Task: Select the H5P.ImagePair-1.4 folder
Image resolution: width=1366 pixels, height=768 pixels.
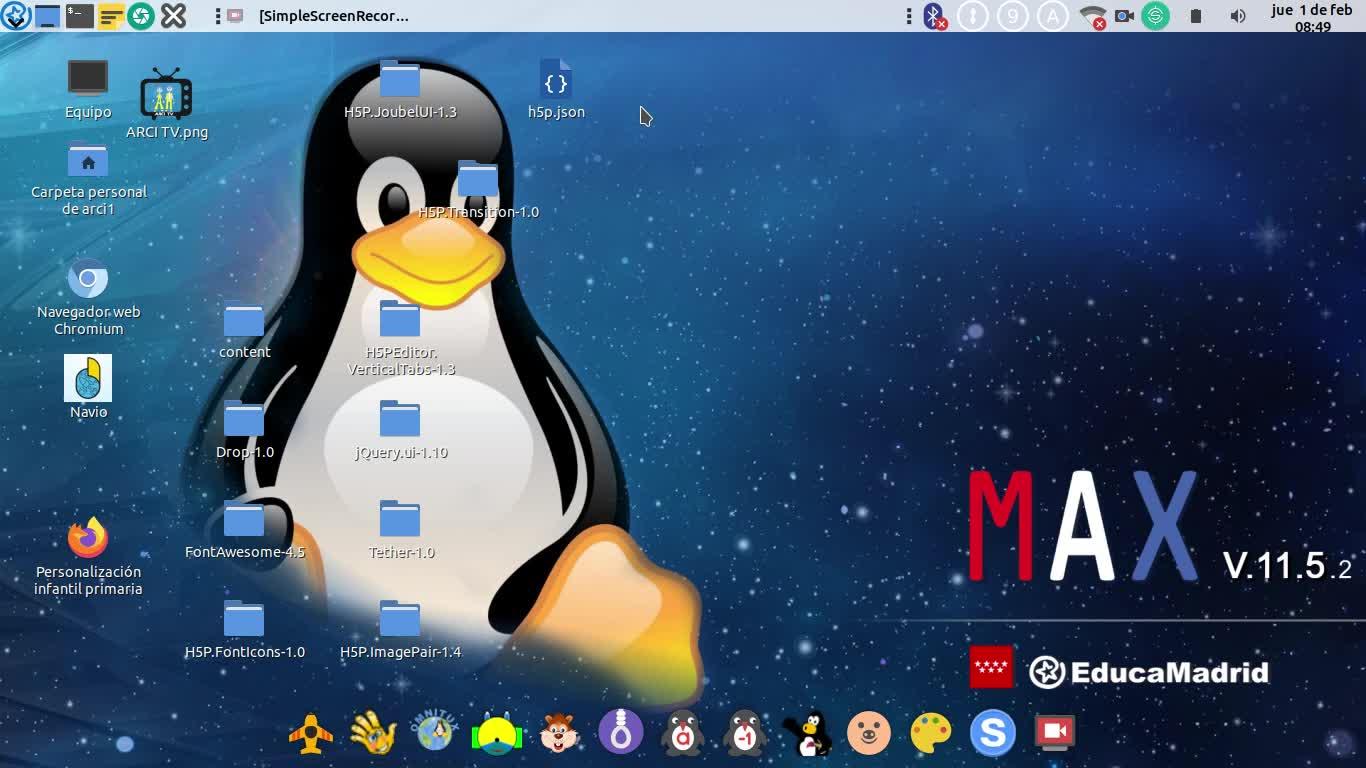Action: pyautogui.click(x=400, y=630)
